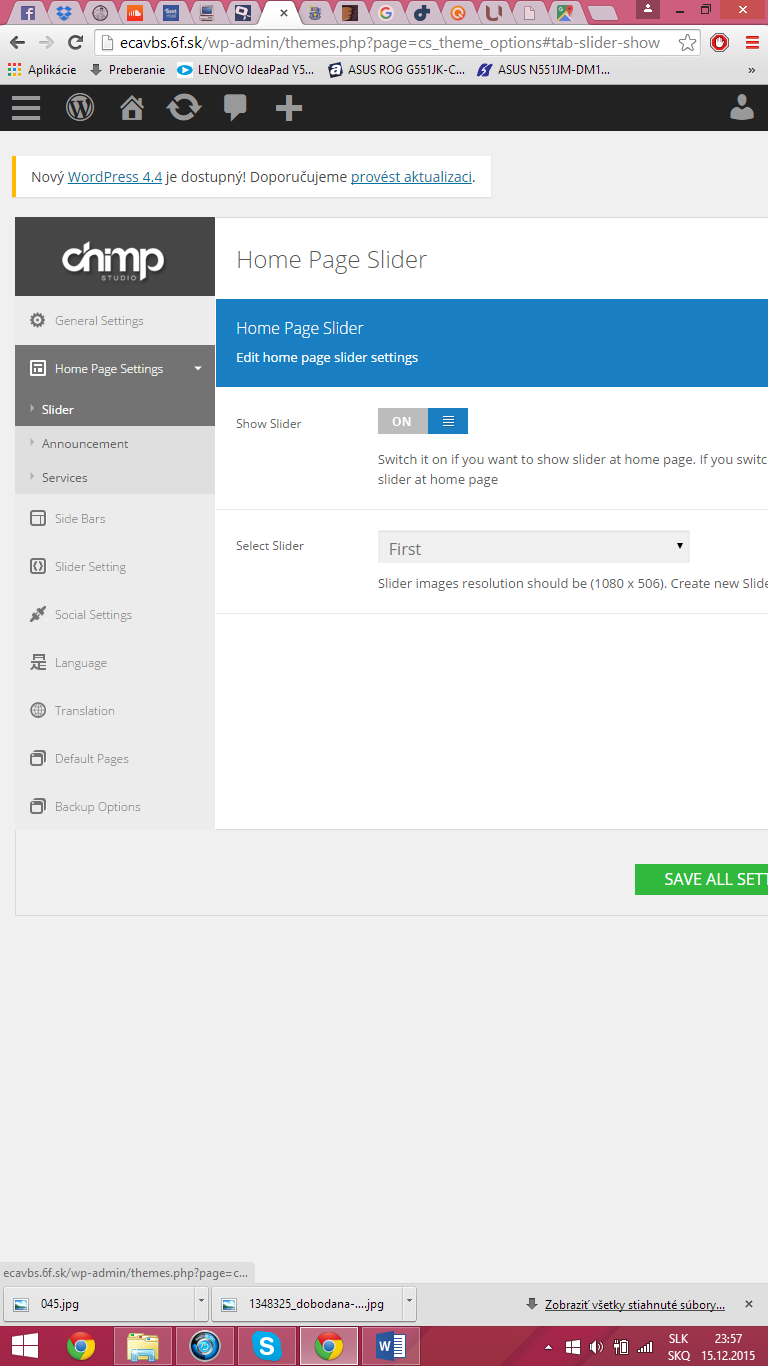Open the ASUS ROG G551JK bookmark

(396, 71)
